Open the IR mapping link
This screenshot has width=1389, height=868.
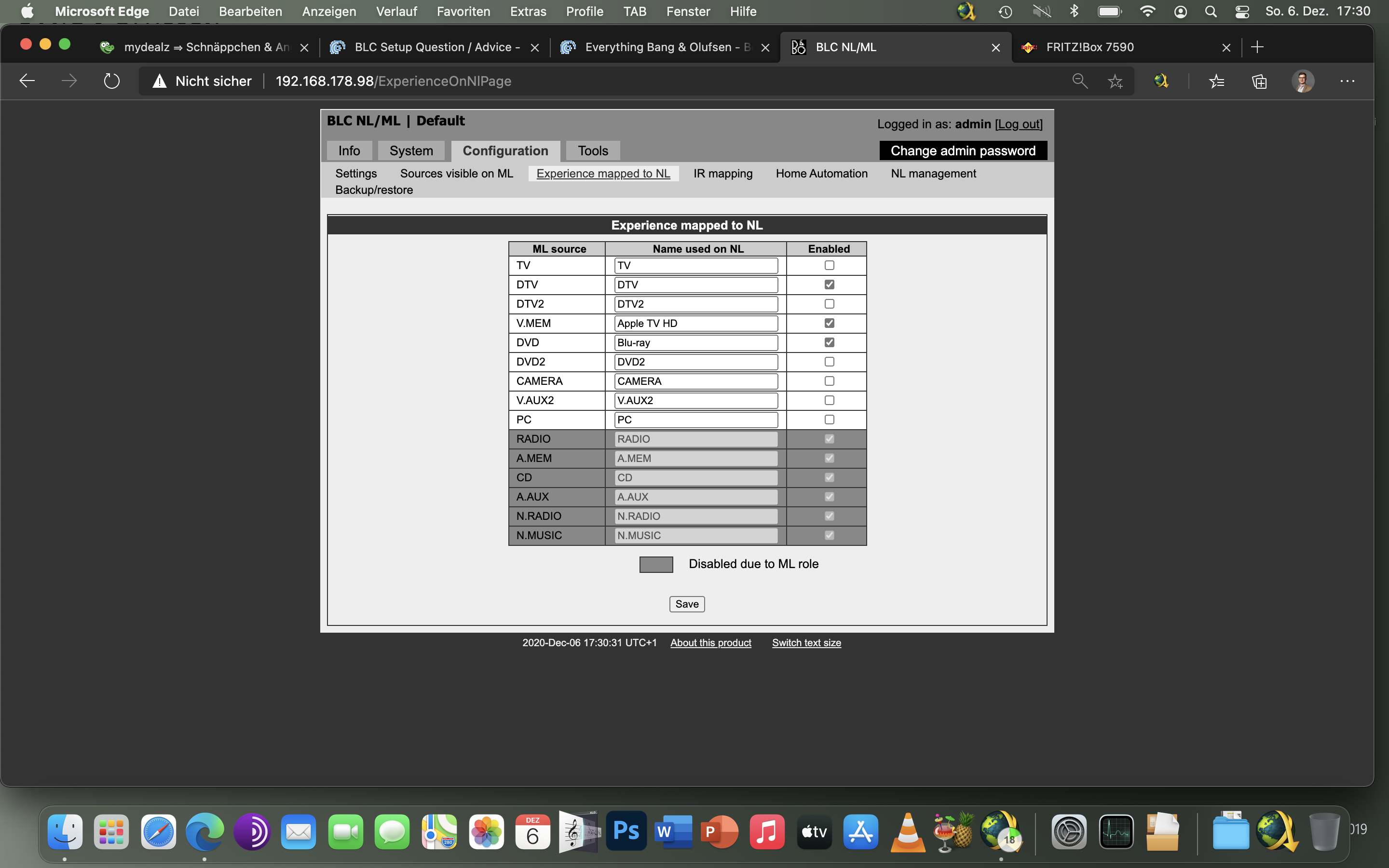point(722,174)
